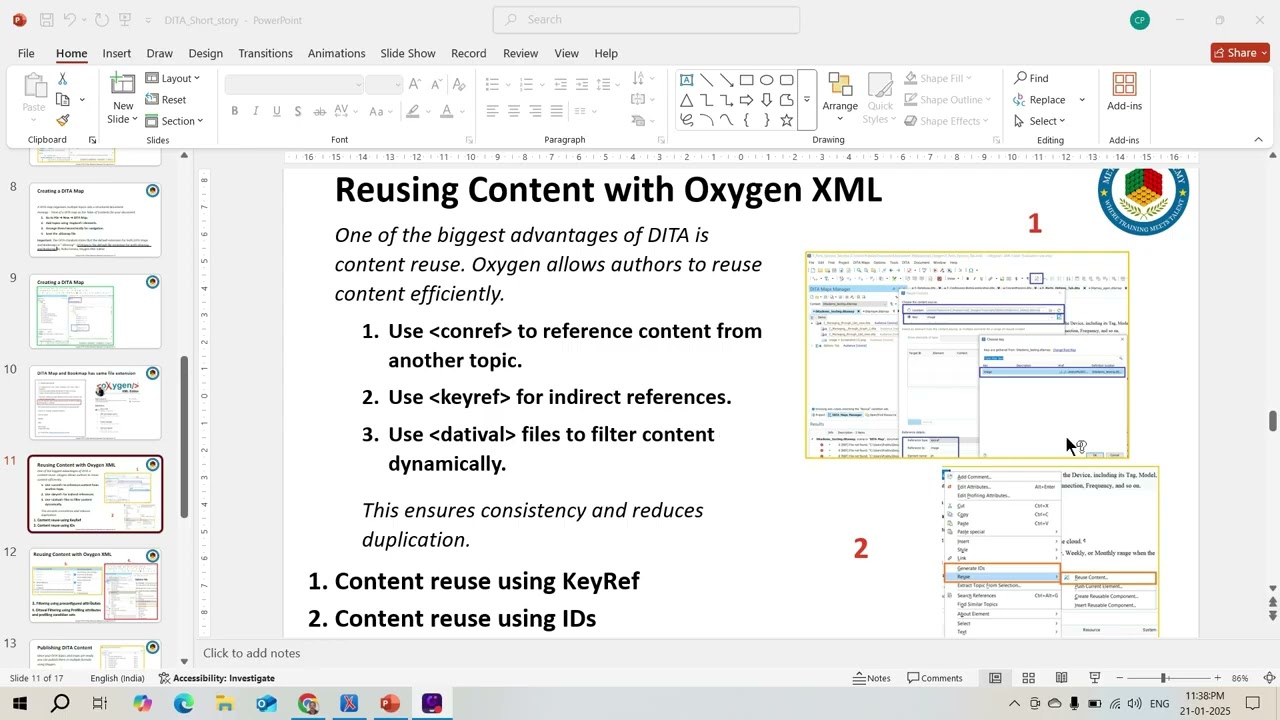
Task: Click the 86% zoom level text
Action: click(x=1240, y=678)
